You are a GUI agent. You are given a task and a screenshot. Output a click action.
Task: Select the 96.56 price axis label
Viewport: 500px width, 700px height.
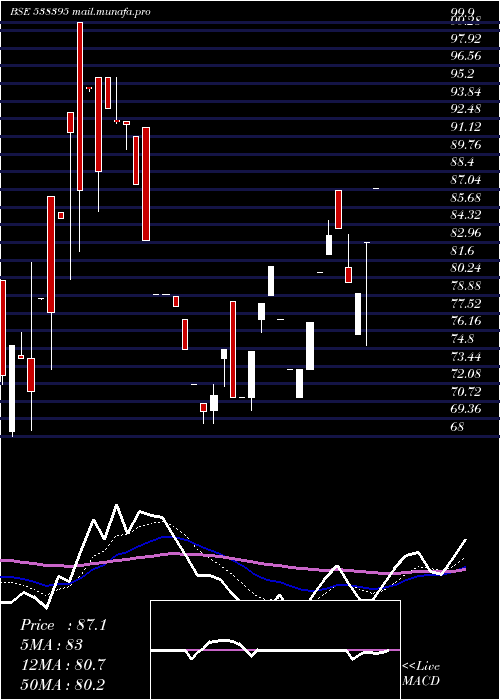tap(466, 56)
